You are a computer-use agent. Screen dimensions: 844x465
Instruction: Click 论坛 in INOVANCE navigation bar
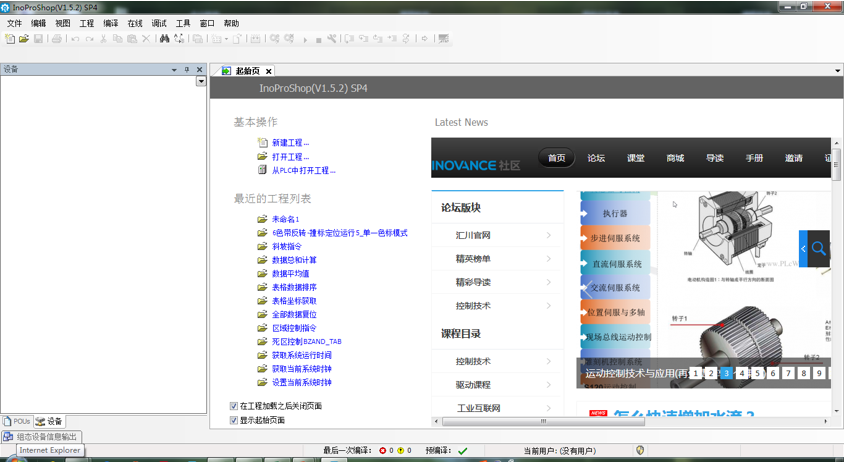click(x=596, y=158)
